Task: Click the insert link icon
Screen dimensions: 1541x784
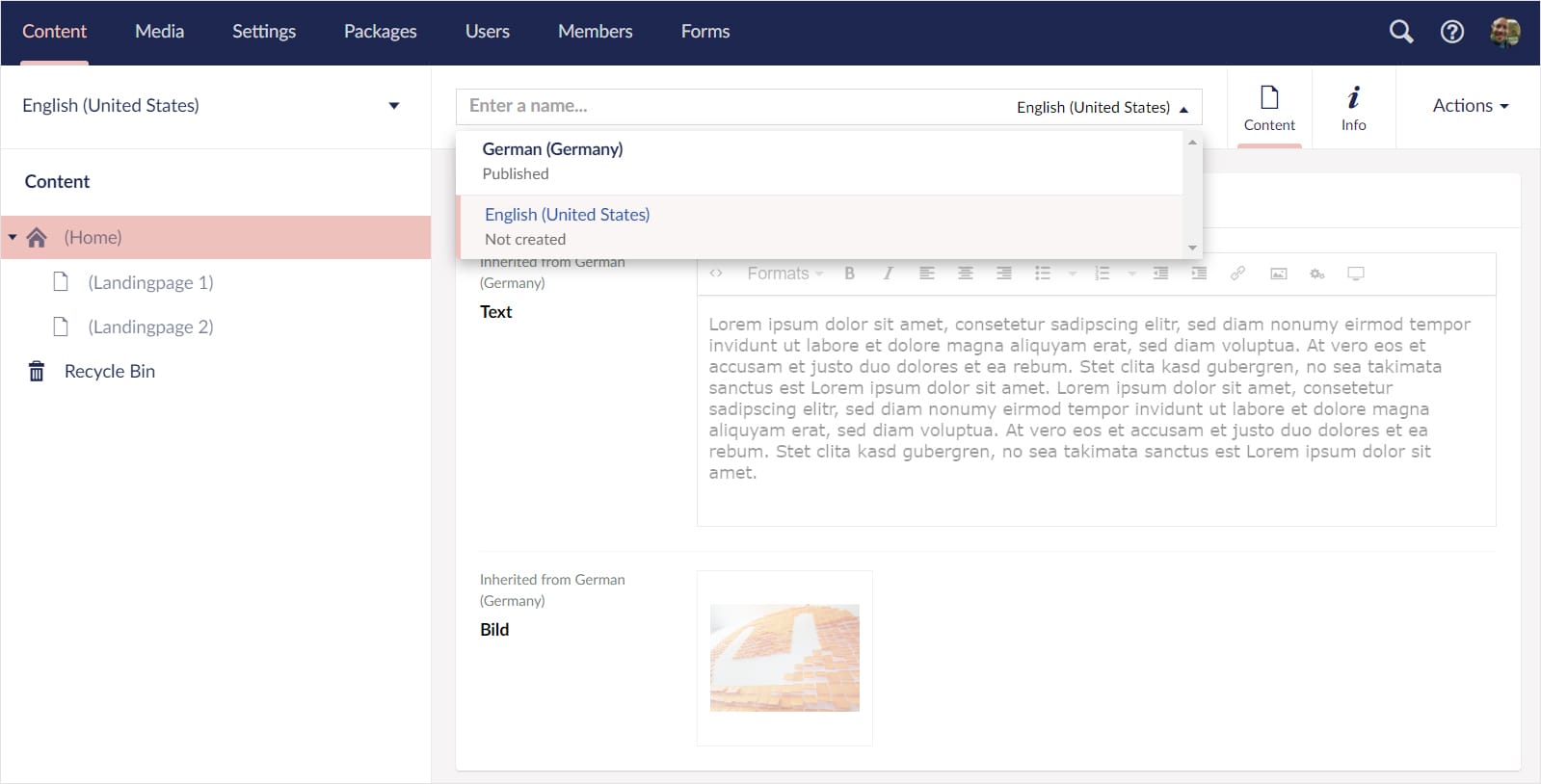Action: point(1237,274)
